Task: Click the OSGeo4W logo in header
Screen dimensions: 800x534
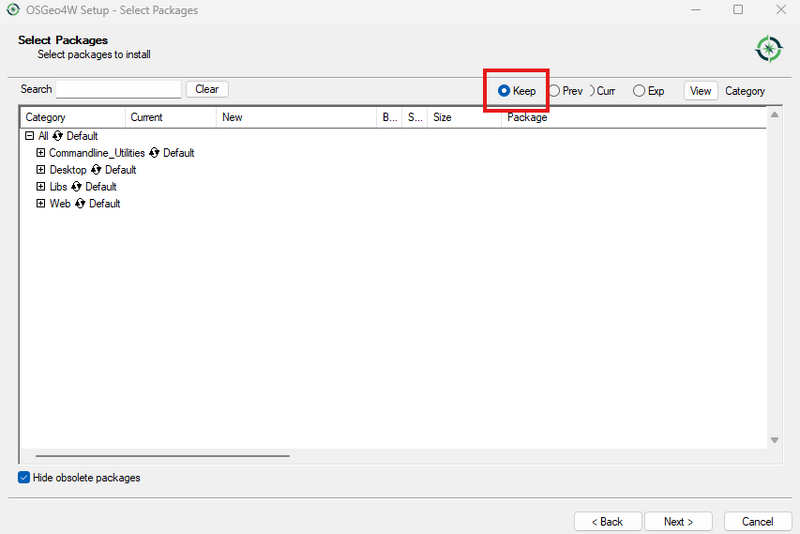Action: coord(768,48)
